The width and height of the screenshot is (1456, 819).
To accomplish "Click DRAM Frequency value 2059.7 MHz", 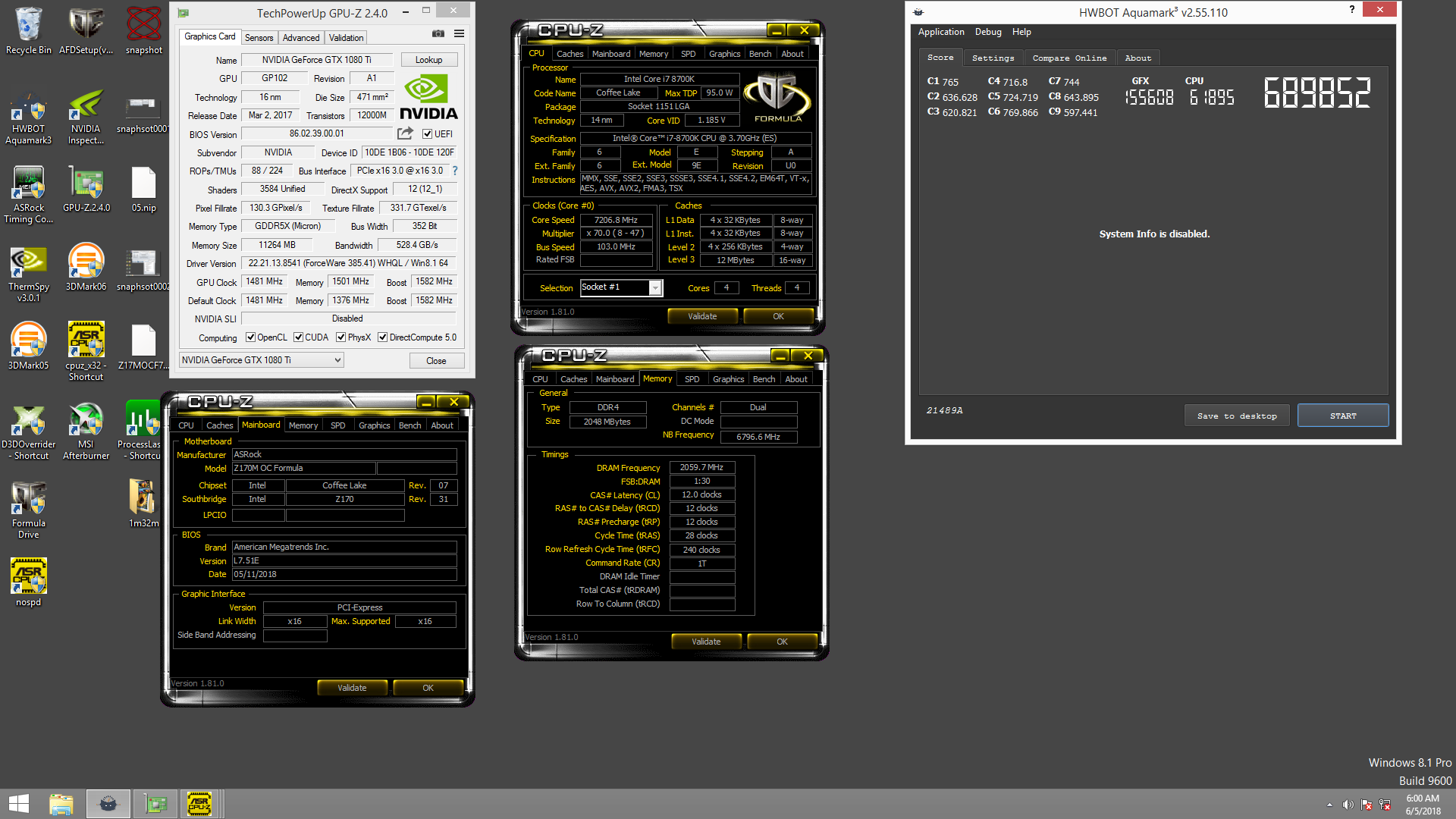I will 702,468.
